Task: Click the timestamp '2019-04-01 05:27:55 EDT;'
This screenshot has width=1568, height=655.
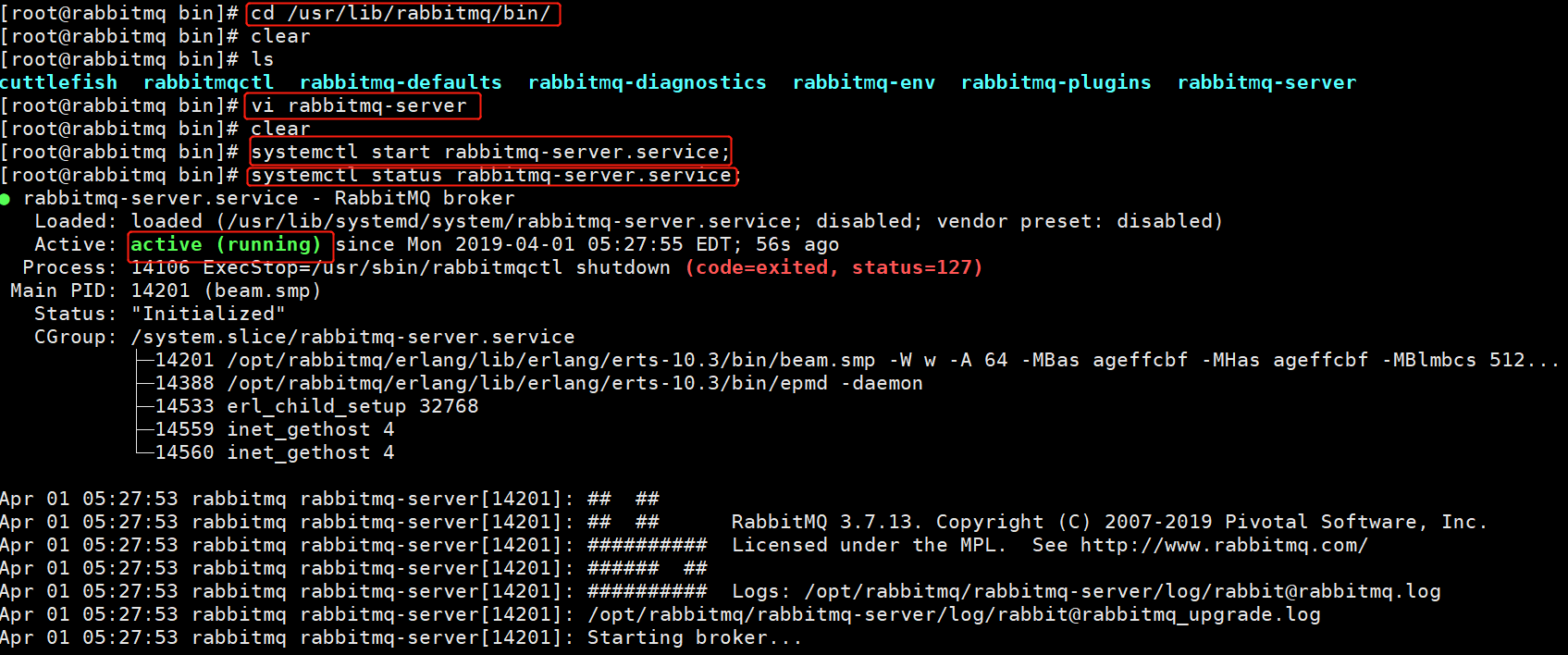Action: point(599,244)
